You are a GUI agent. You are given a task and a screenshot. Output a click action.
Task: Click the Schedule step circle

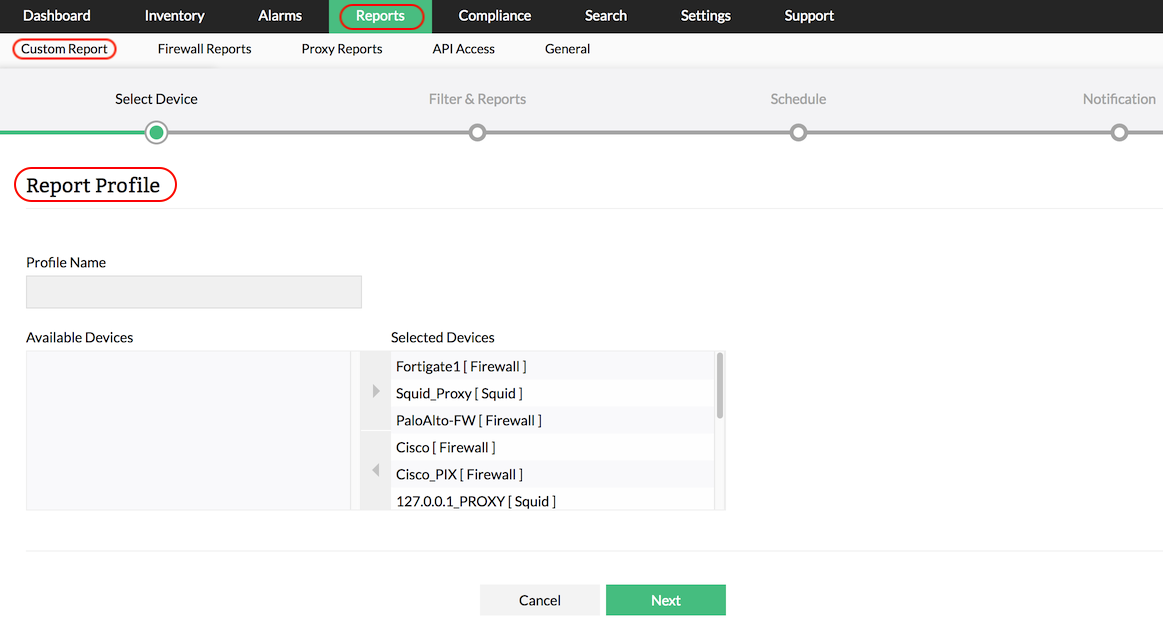pos(798,132)
